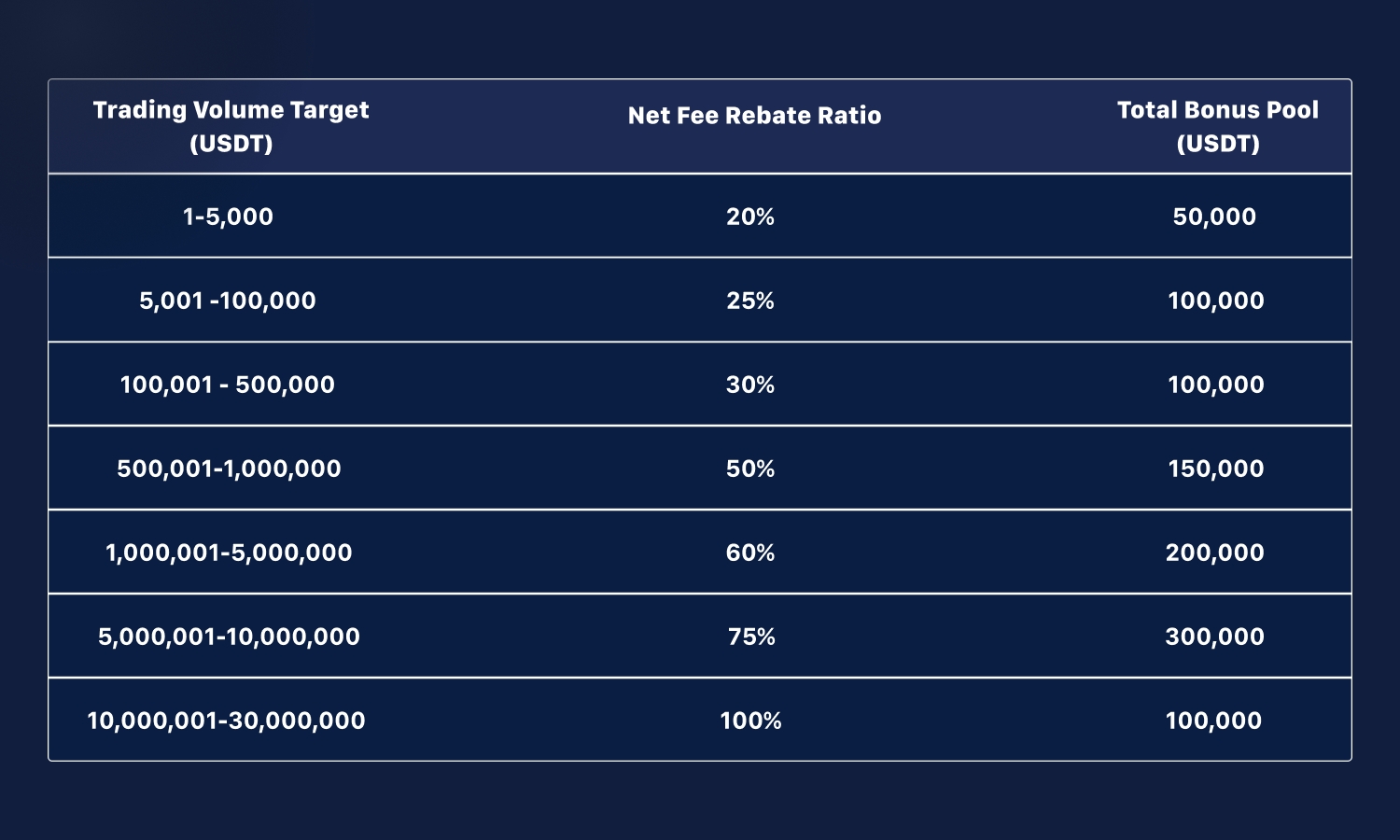Select the 75% rebate ratio cell
The width and height of the screenshot is (1400, 840).
click(x=751, y=637)
